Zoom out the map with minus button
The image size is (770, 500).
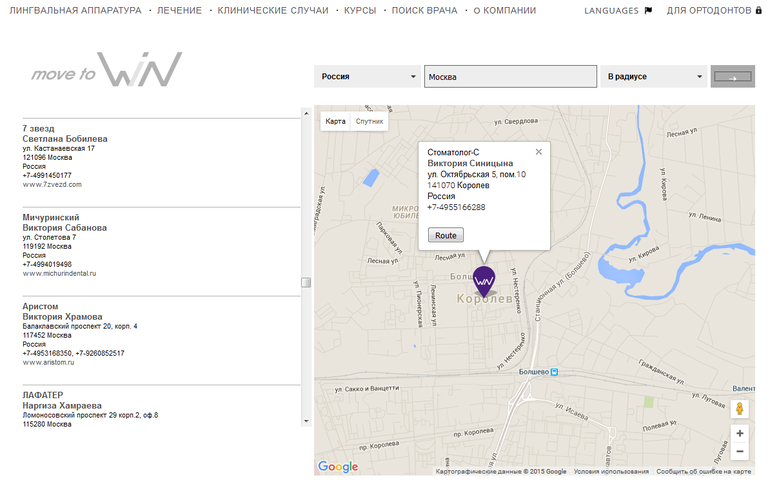(740, 451)
